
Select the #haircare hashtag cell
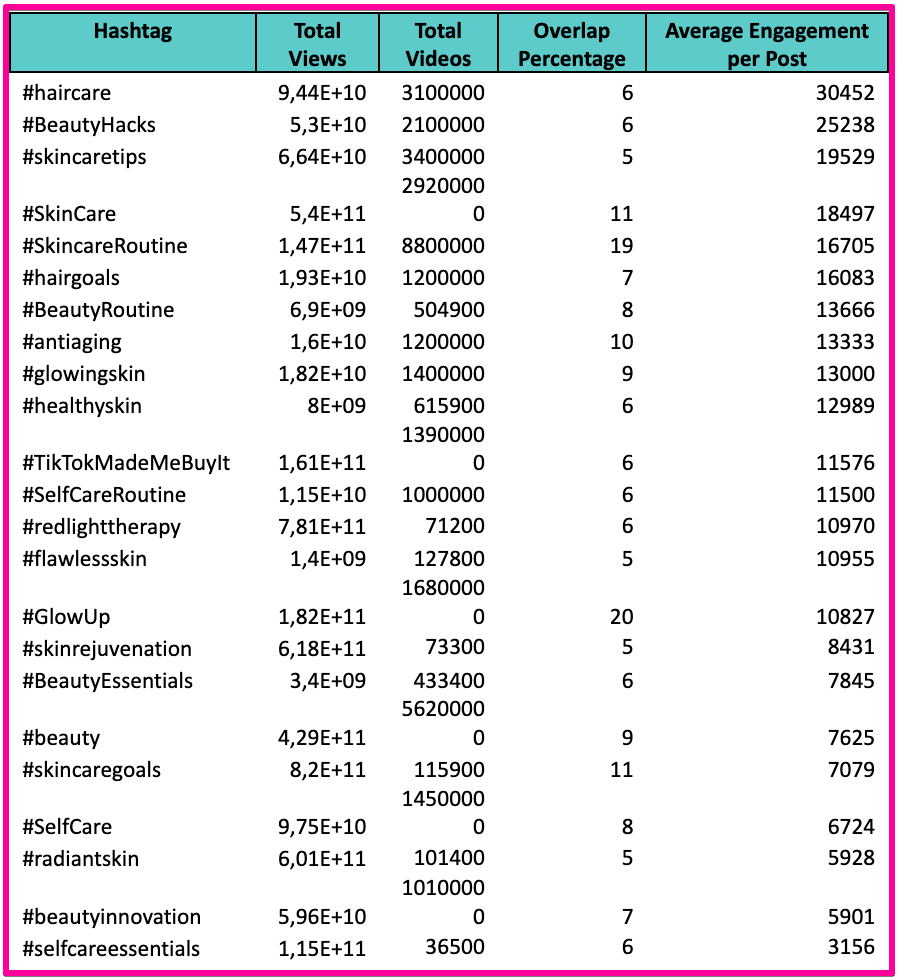(67, 94)
